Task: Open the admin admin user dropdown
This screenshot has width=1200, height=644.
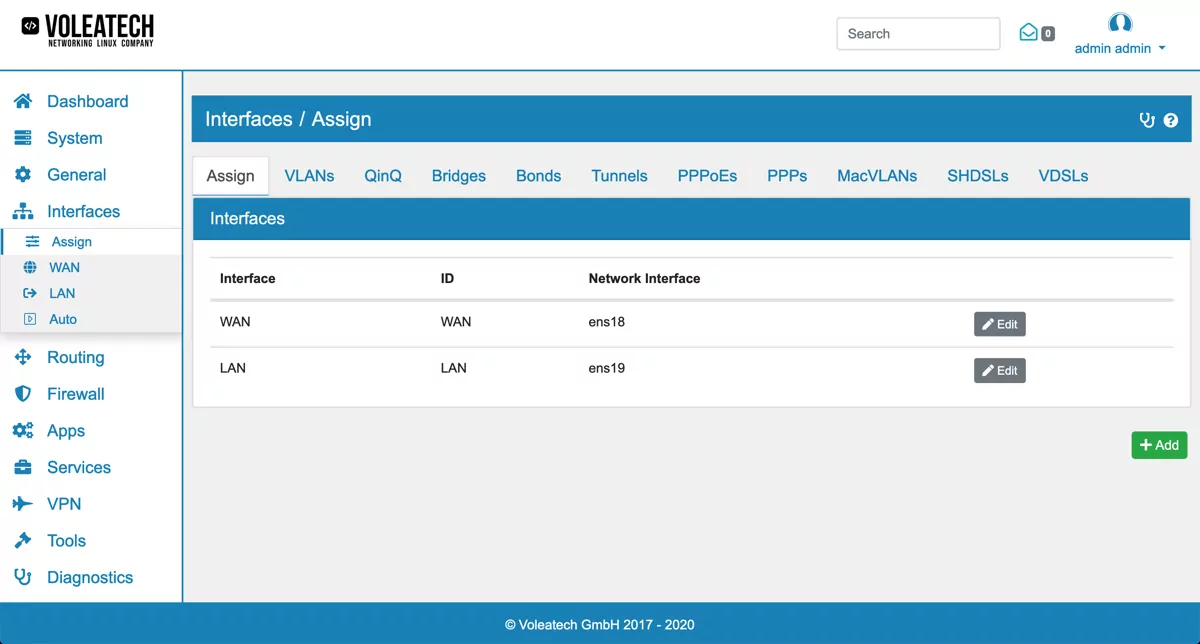Action: pyautogui.click(x=1119, y=47)
